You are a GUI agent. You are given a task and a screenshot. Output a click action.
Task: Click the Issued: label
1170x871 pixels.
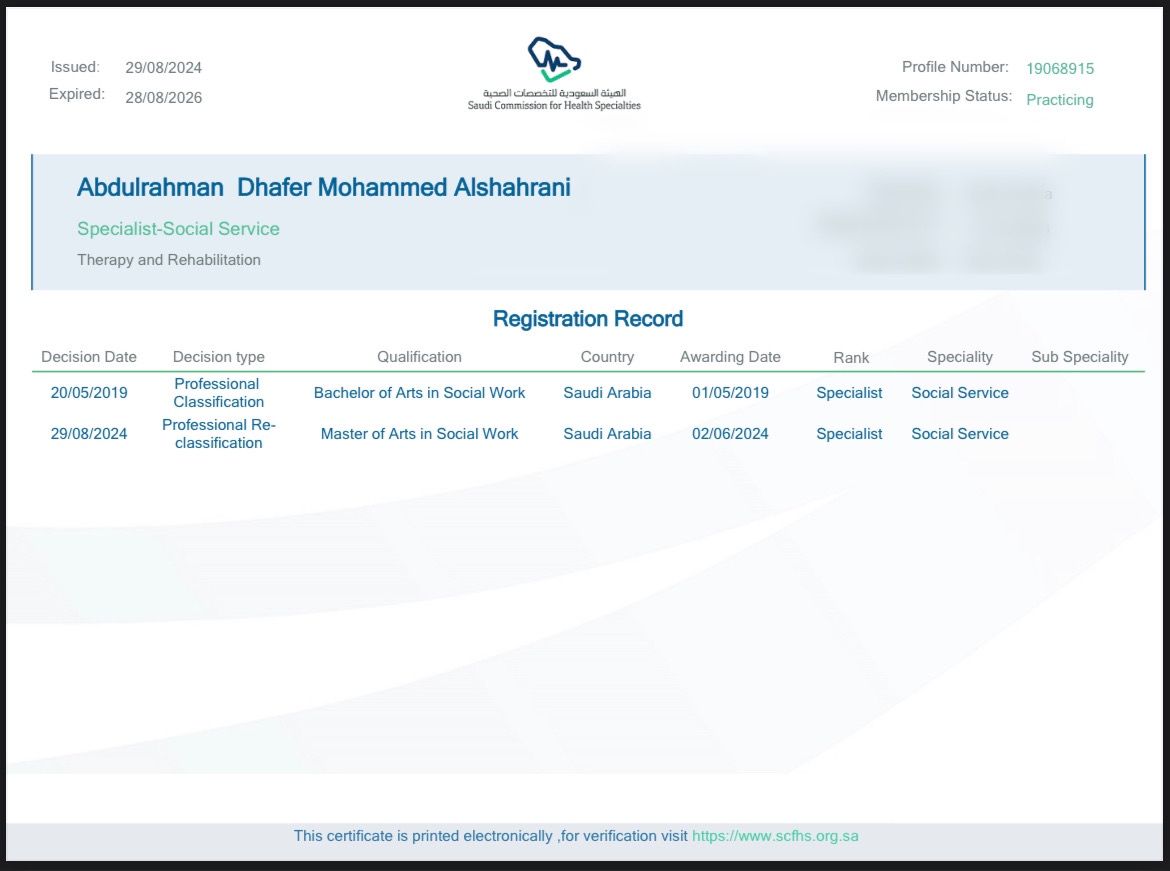tap(75, 67)
